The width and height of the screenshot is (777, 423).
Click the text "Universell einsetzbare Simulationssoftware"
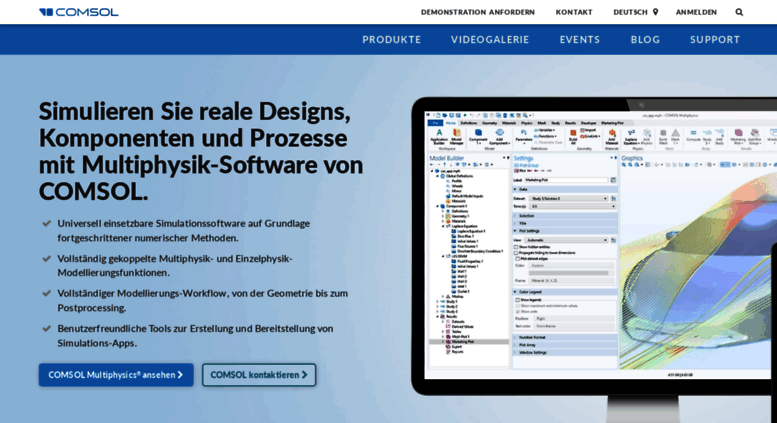coord(151,223)
